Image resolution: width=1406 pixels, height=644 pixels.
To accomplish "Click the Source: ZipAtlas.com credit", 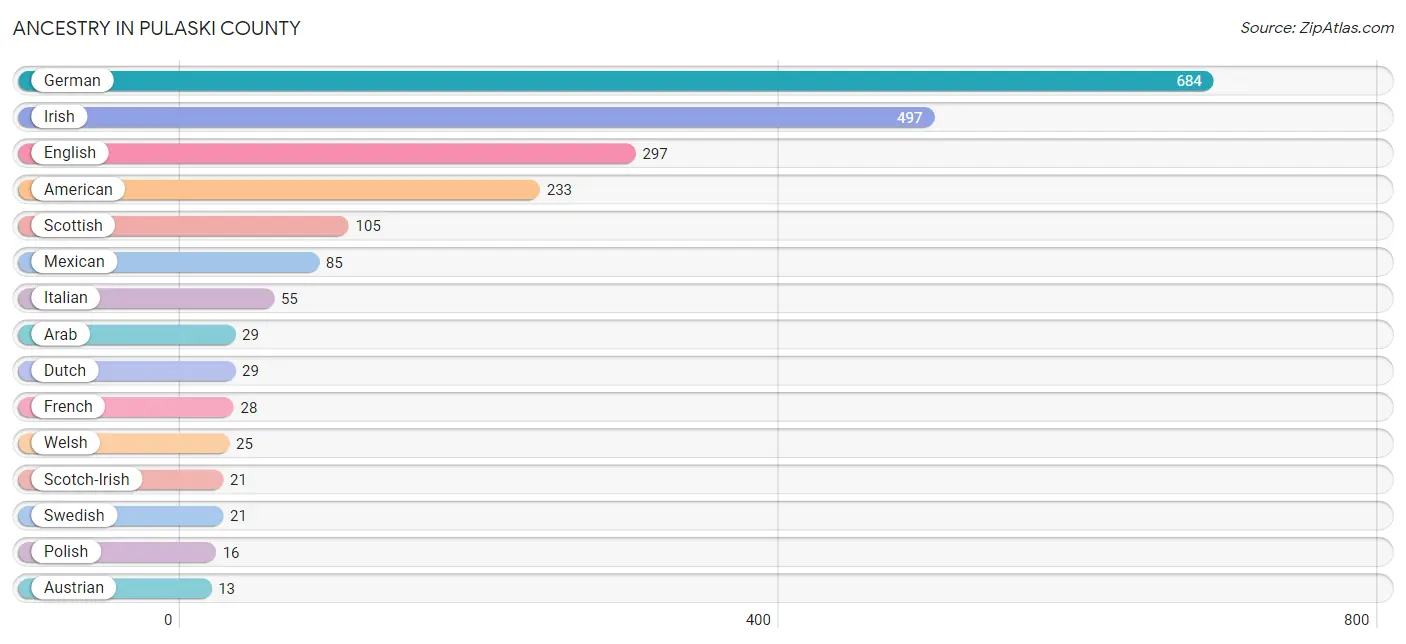I will [1317, 28].
